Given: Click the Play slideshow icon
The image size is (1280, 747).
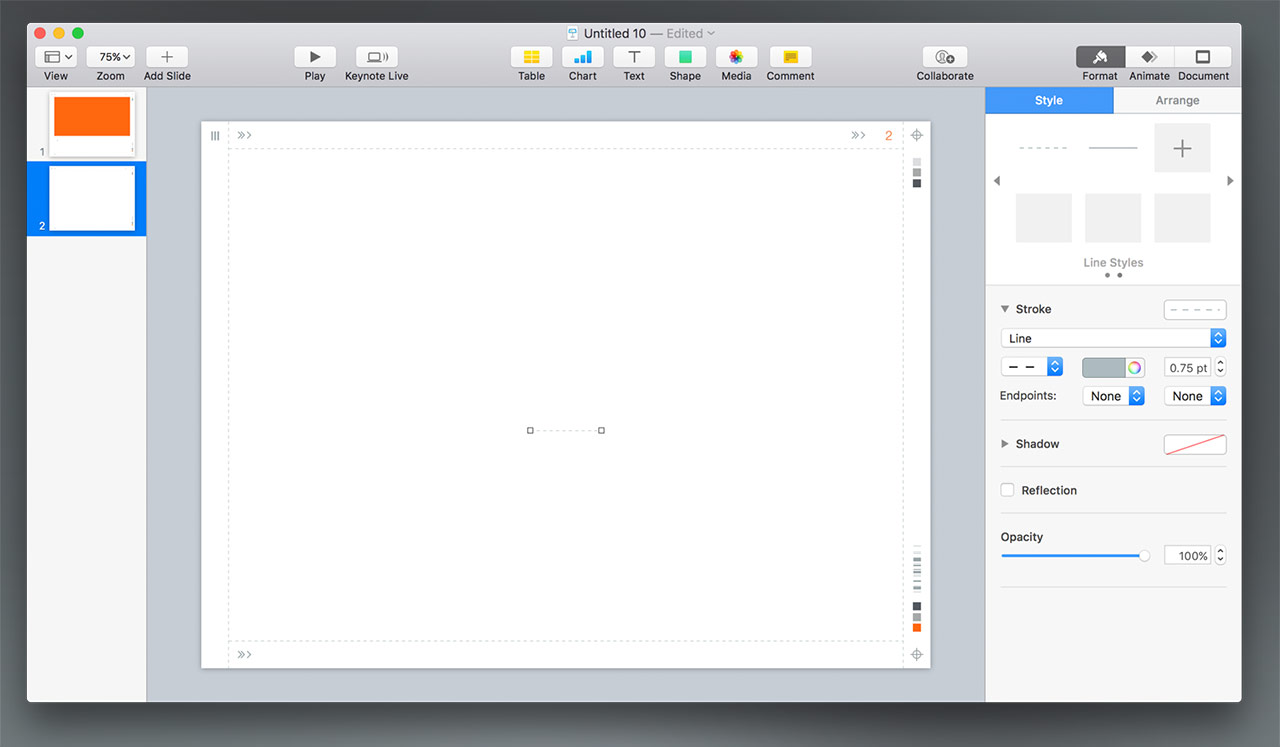Looking at the screenshot, I should tap(315, 57).
